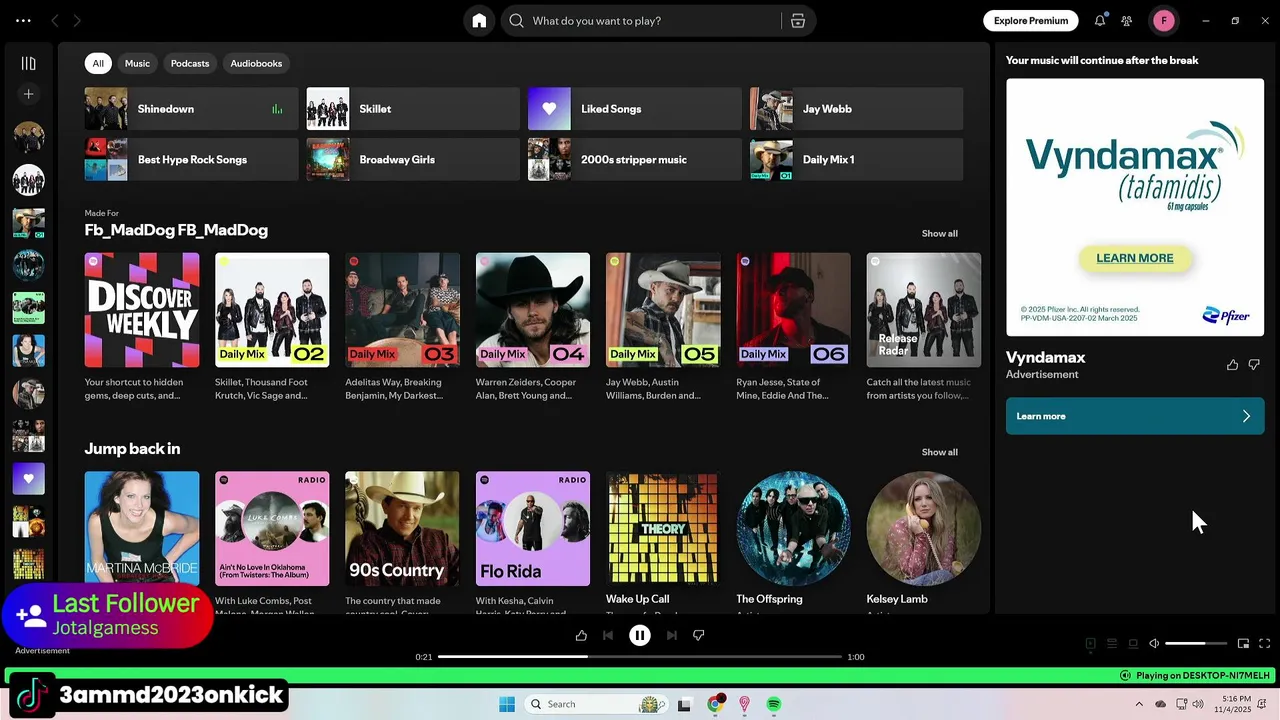Open Liked Songs heart in sidebar
The width and height of the screenshot is (1280, 720).
coord(28,478)
